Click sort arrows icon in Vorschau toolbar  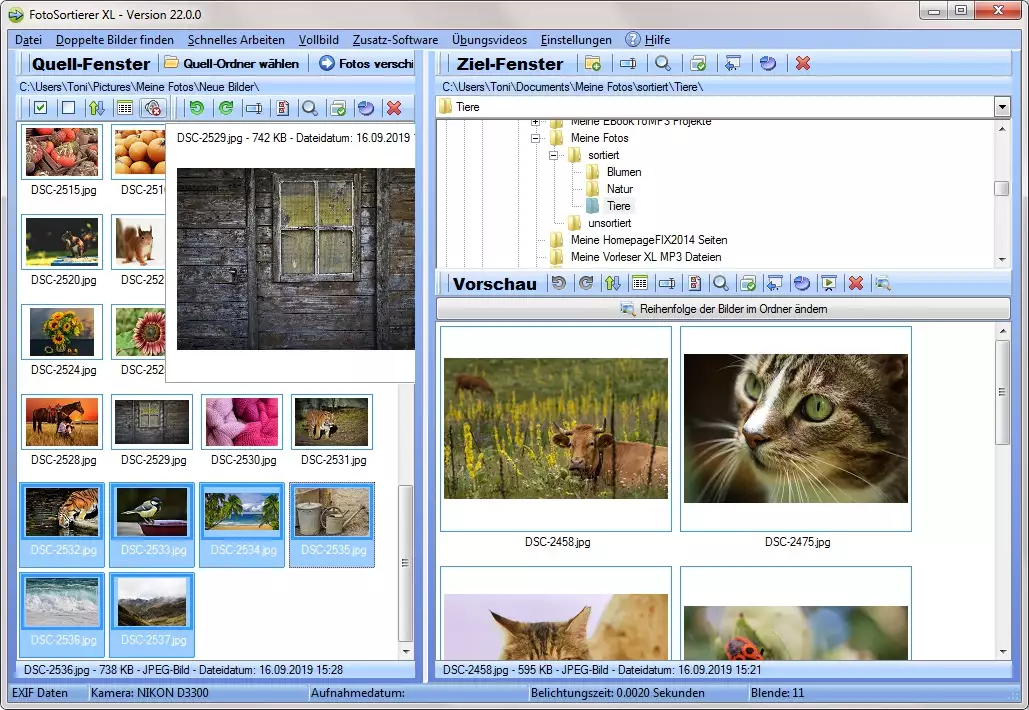(x=612, y=284)
